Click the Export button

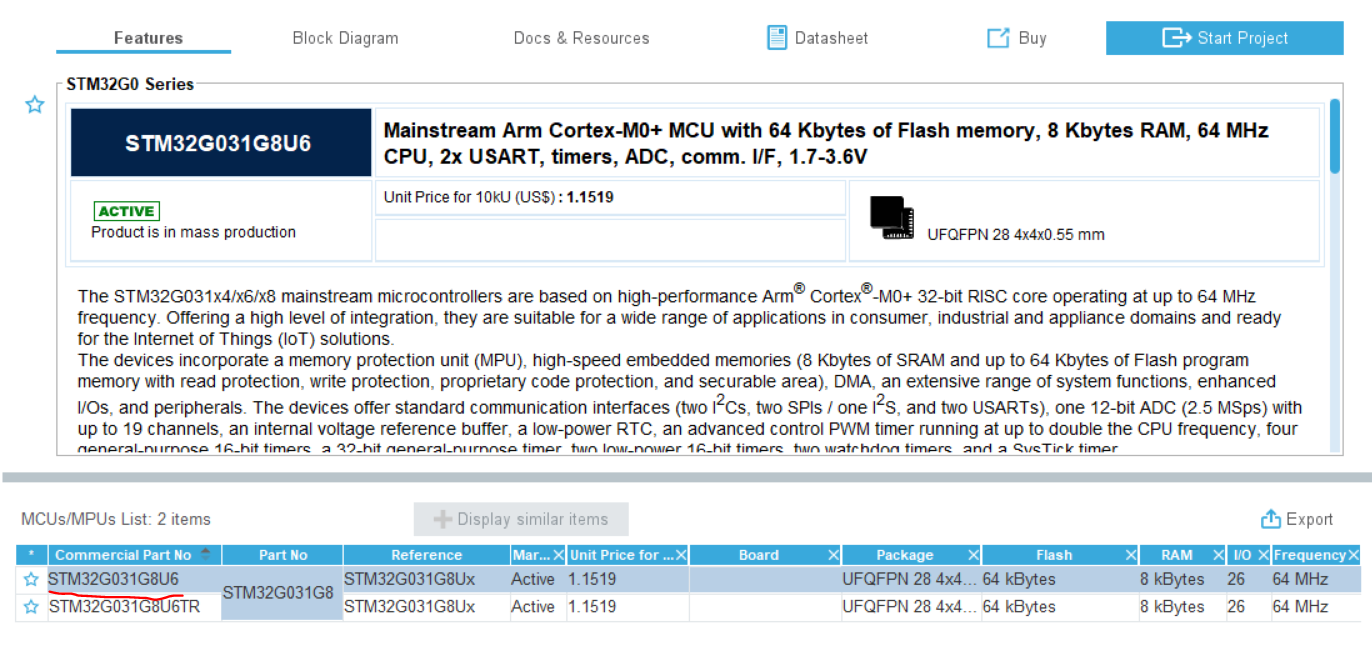1297,519
